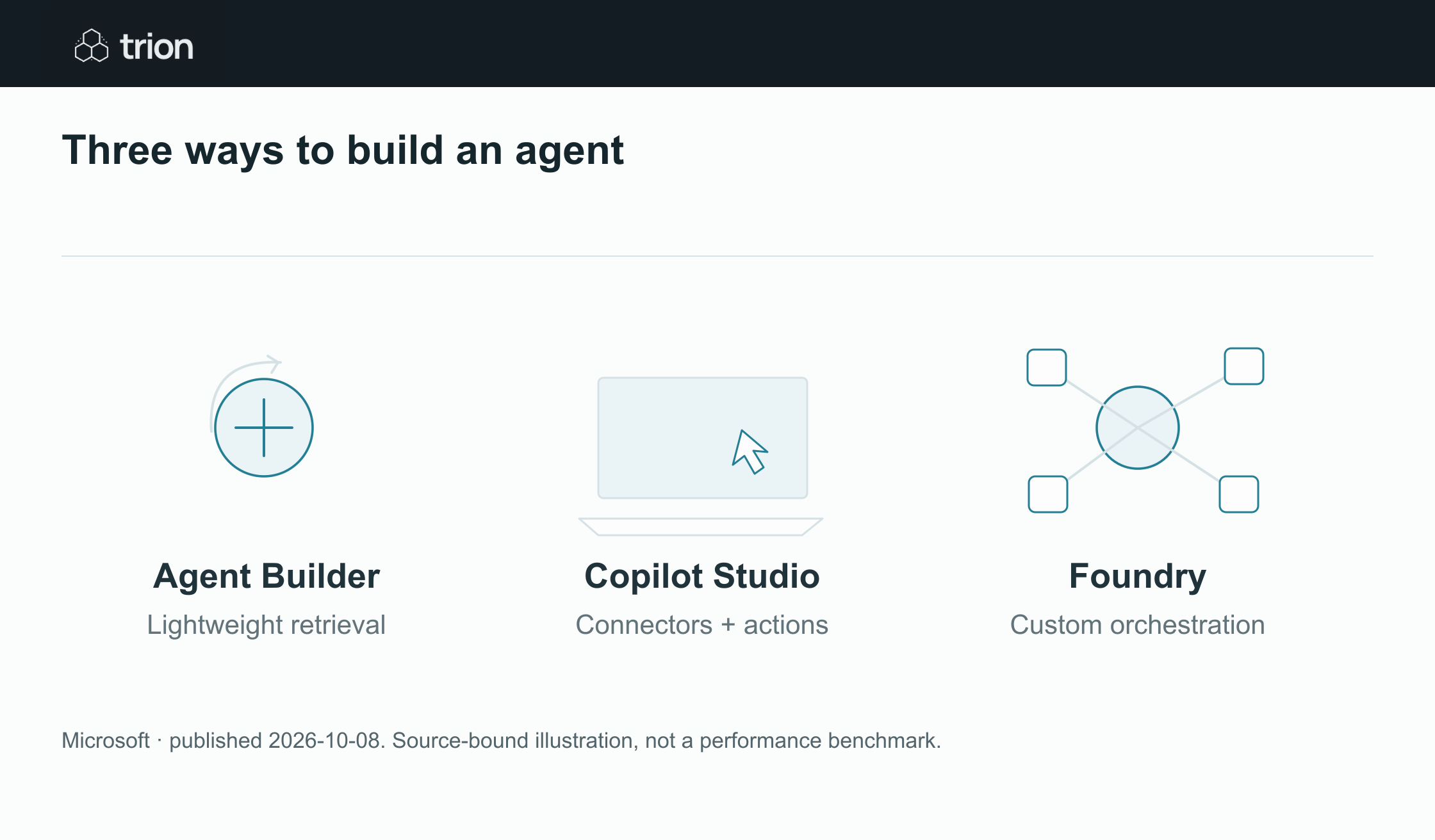Click the top-right node square in Foundry diagram

(x=1244, y=366)
